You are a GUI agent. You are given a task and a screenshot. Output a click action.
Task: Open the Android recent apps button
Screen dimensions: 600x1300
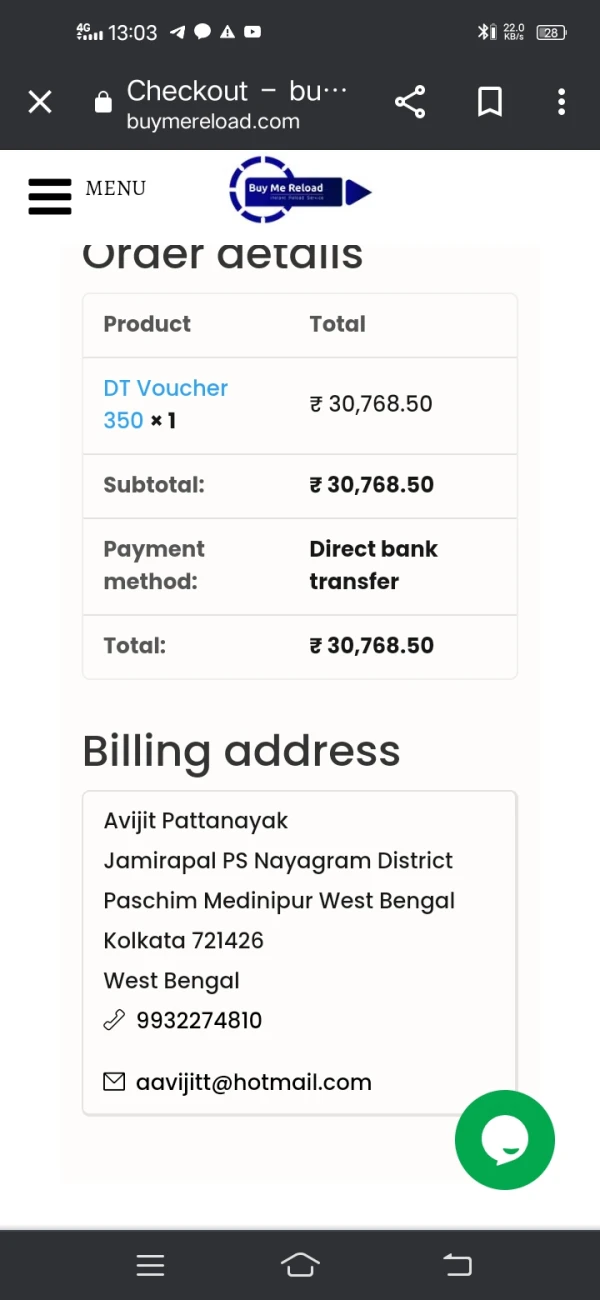(x=150, y=1265)
